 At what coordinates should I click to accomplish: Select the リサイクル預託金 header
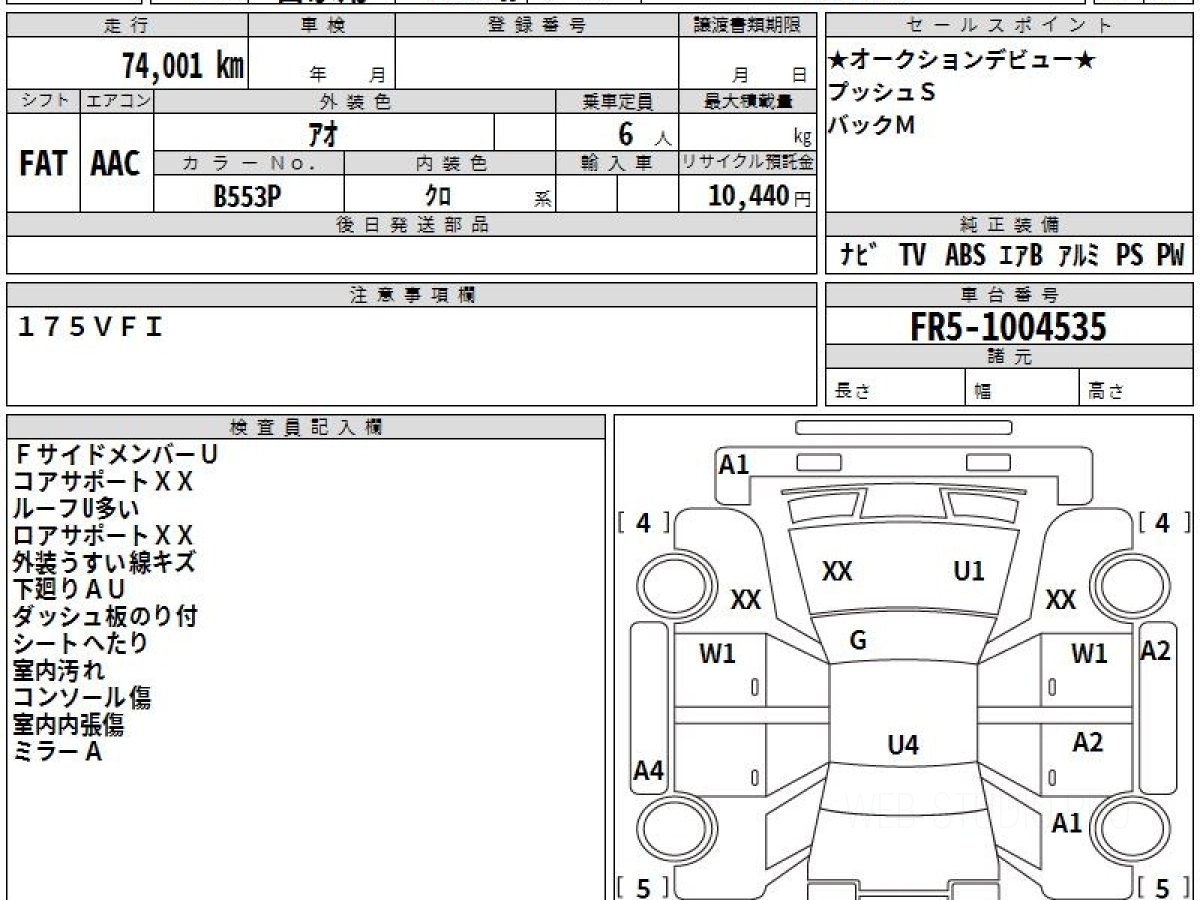[747, 163]
